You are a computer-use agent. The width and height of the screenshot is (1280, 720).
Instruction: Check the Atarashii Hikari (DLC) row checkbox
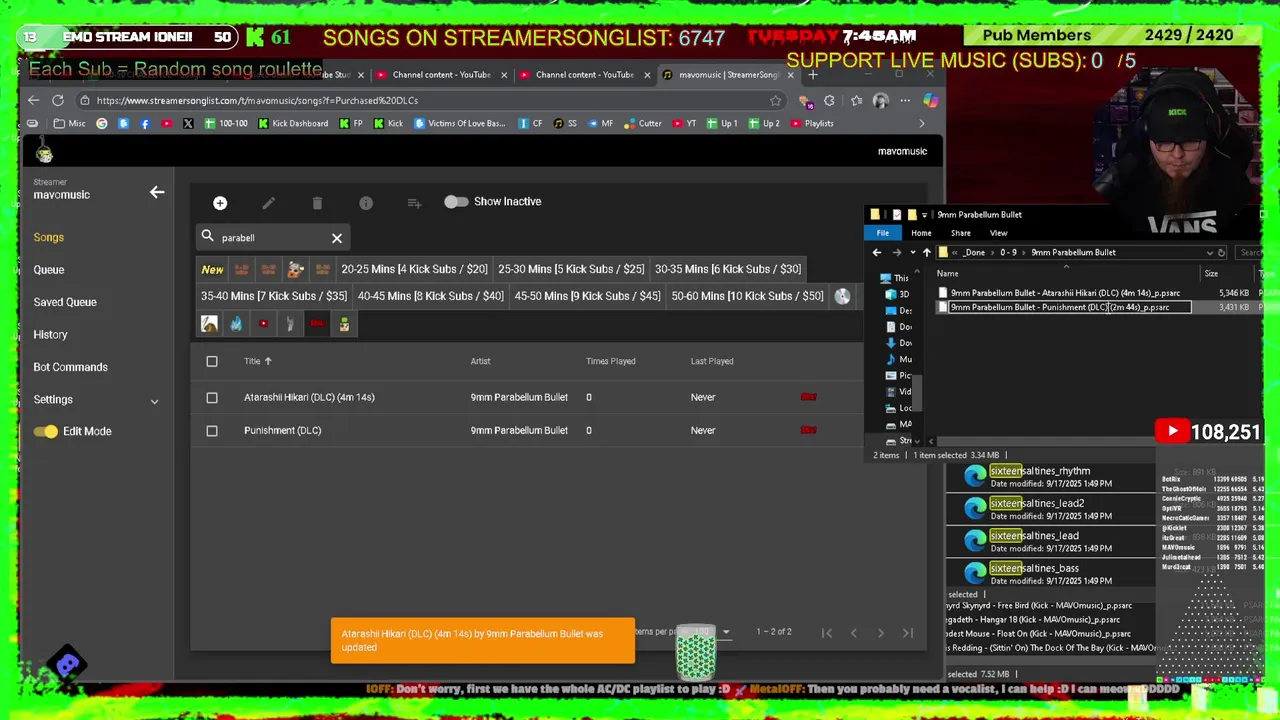tap(212, 397)
